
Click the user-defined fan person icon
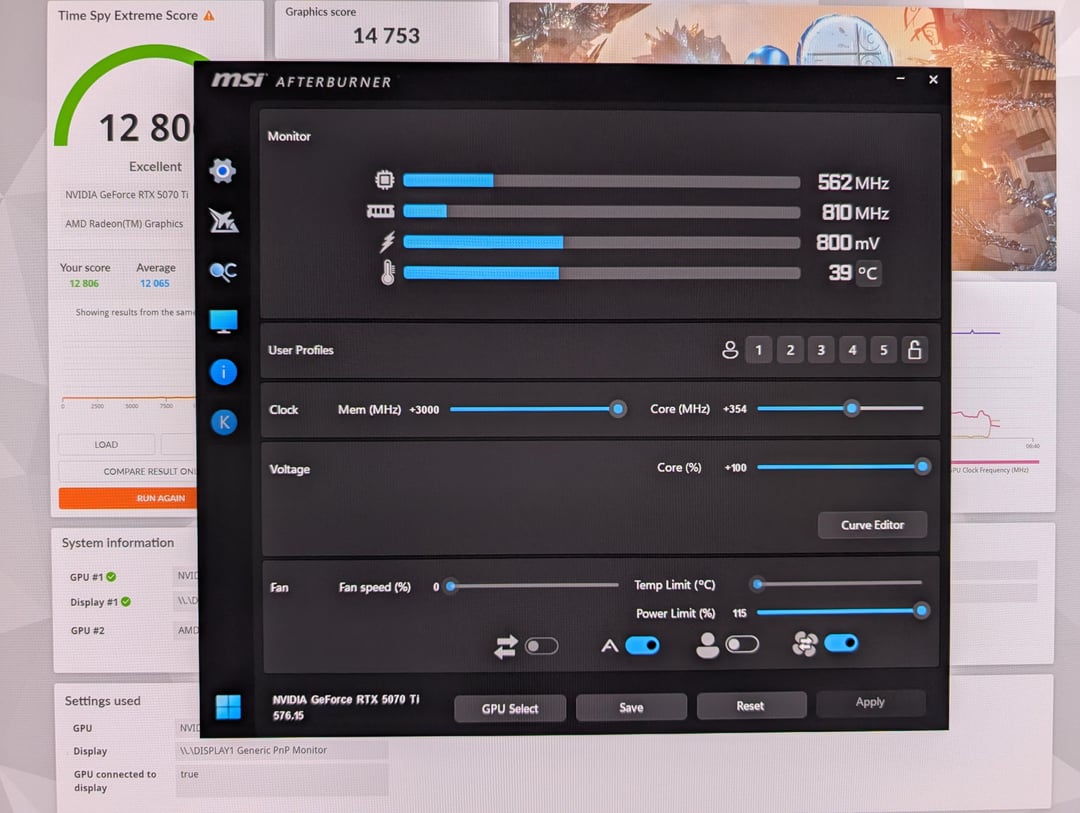[707, 646]
